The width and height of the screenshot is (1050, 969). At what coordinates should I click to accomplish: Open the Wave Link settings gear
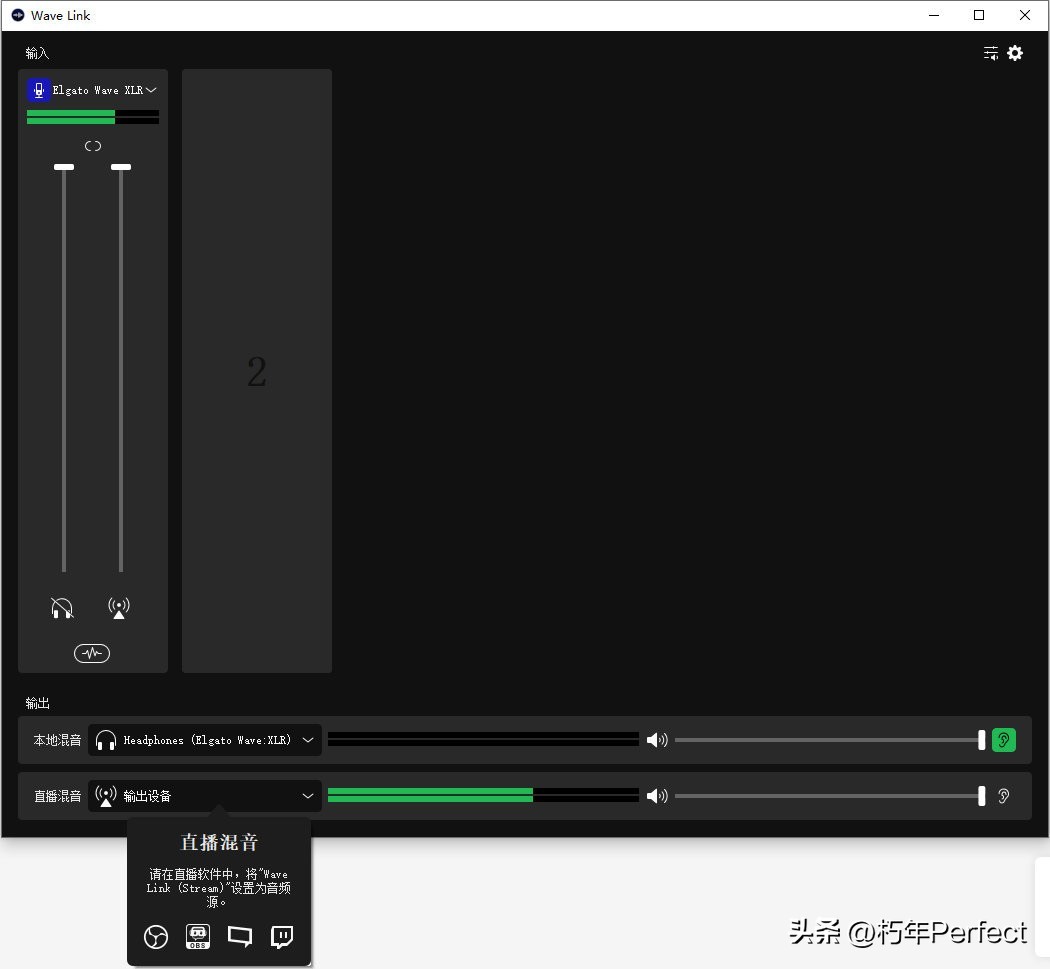(1015, 53)
